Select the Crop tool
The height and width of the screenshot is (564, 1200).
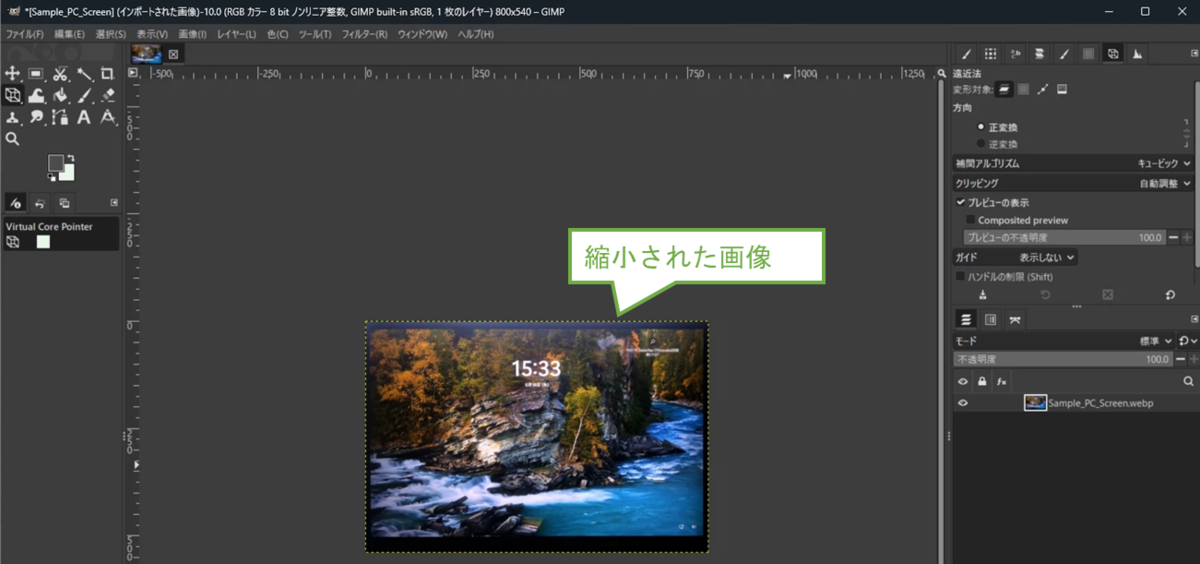107,74
